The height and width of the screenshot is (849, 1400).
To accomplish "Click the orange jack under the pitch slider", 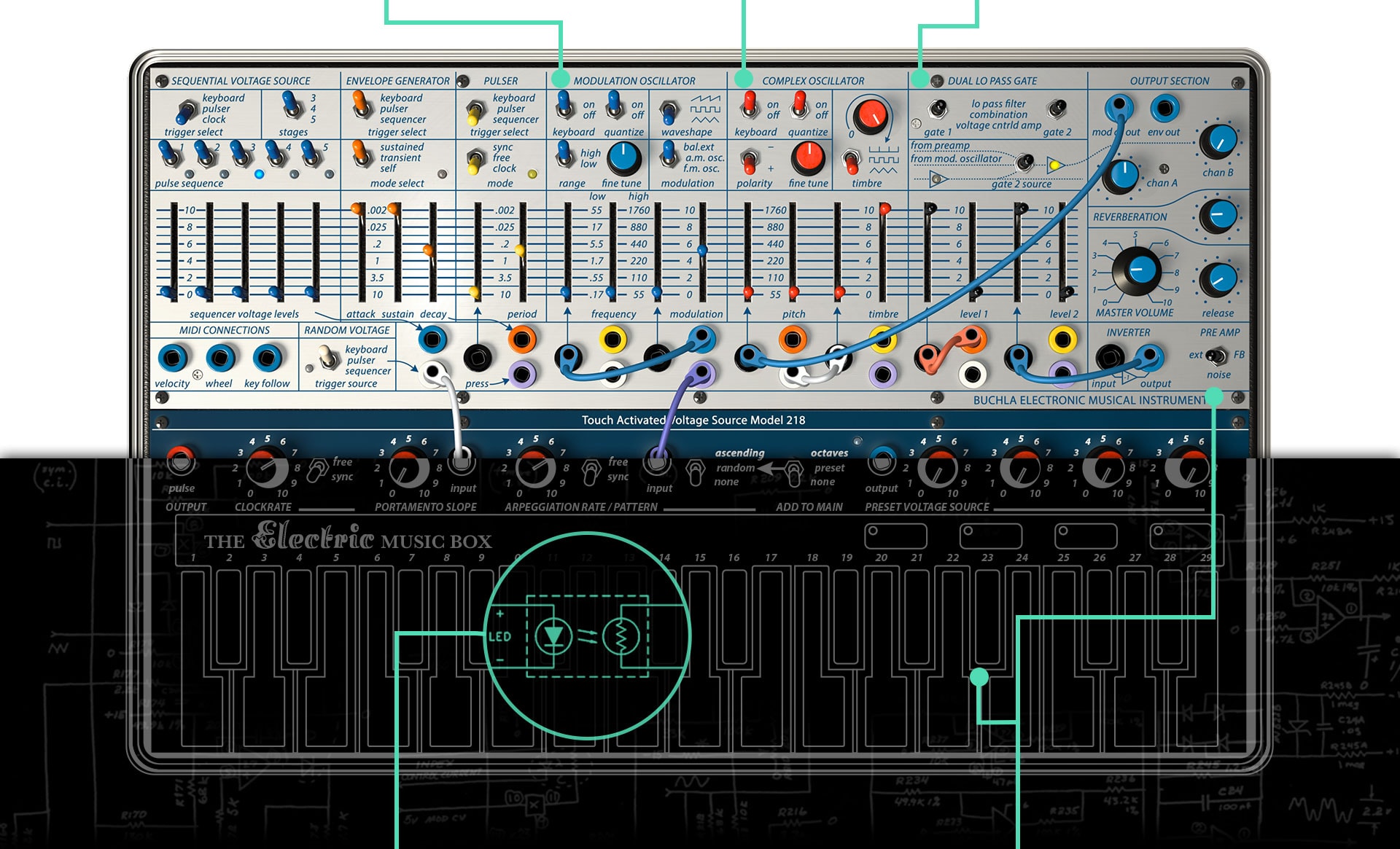I will pyautogui.click(x=792, y=339).
